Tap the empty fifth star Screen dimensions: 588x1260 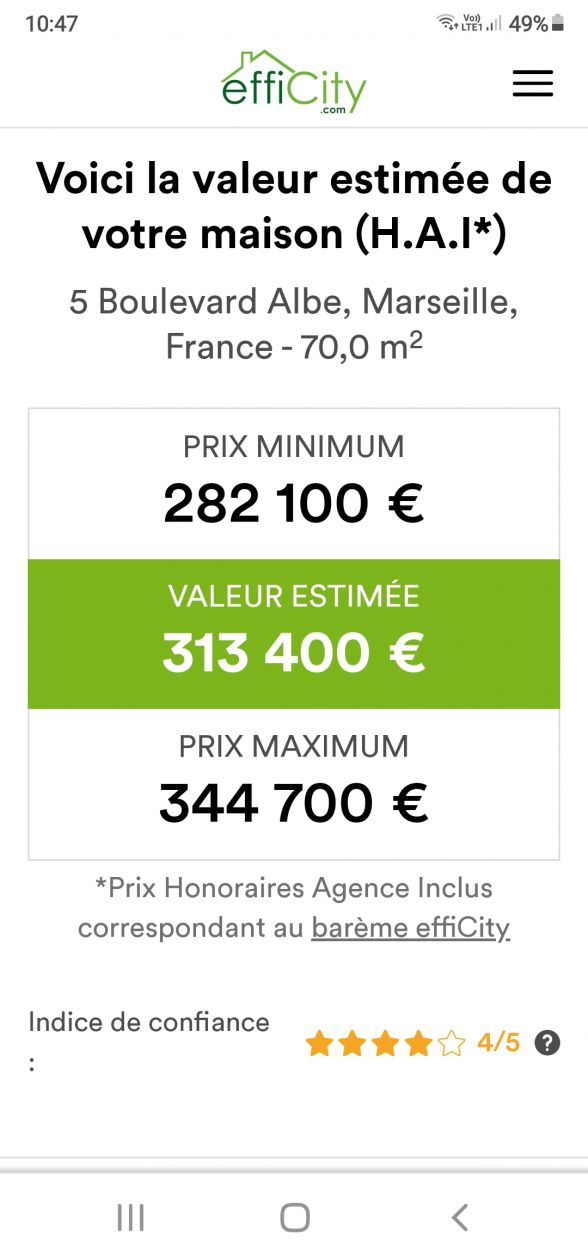click(452, 1044)
